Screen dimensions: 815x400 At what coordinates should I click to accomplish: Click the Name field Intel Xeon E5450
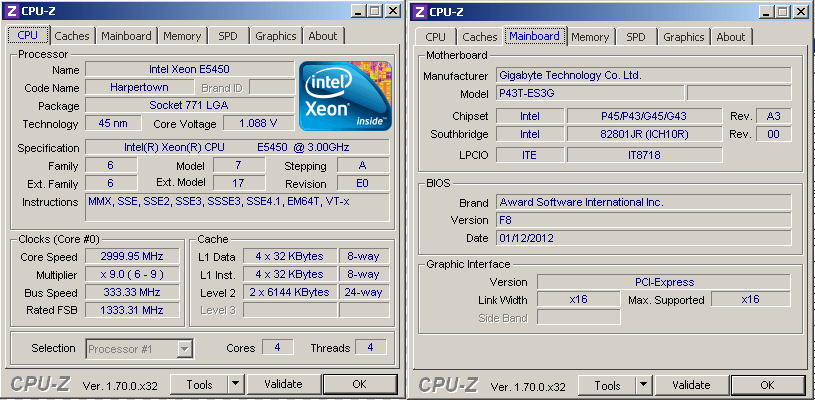(190, 69)
